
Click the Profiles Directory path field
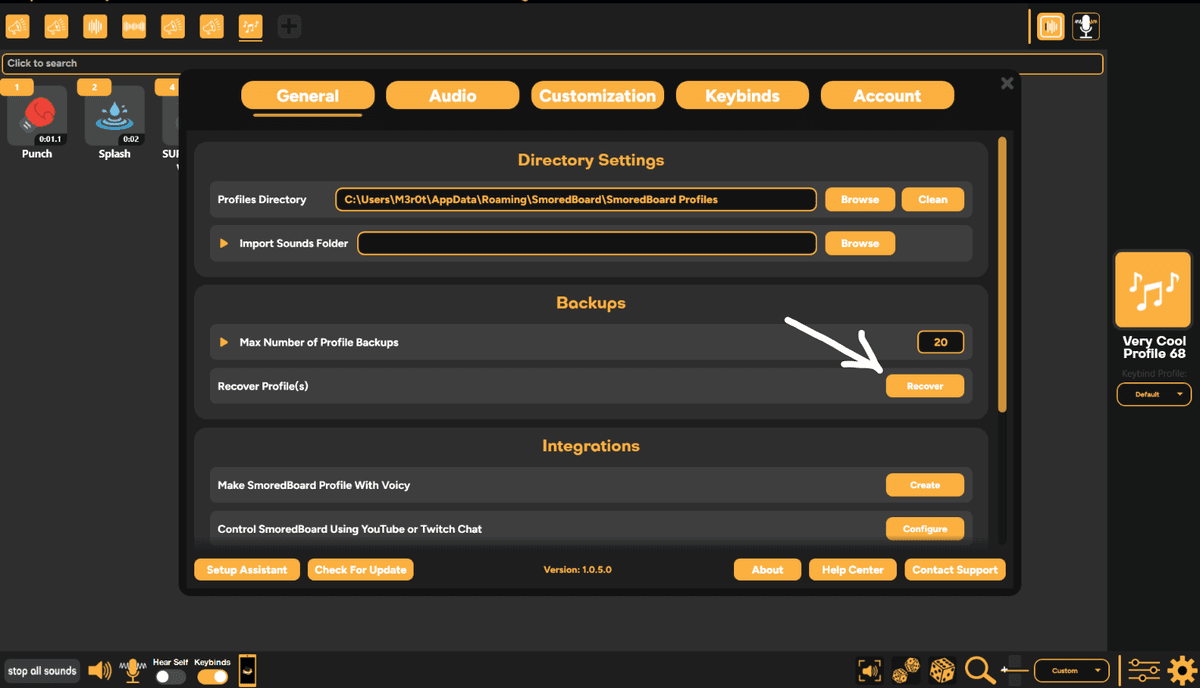(576, 199)
